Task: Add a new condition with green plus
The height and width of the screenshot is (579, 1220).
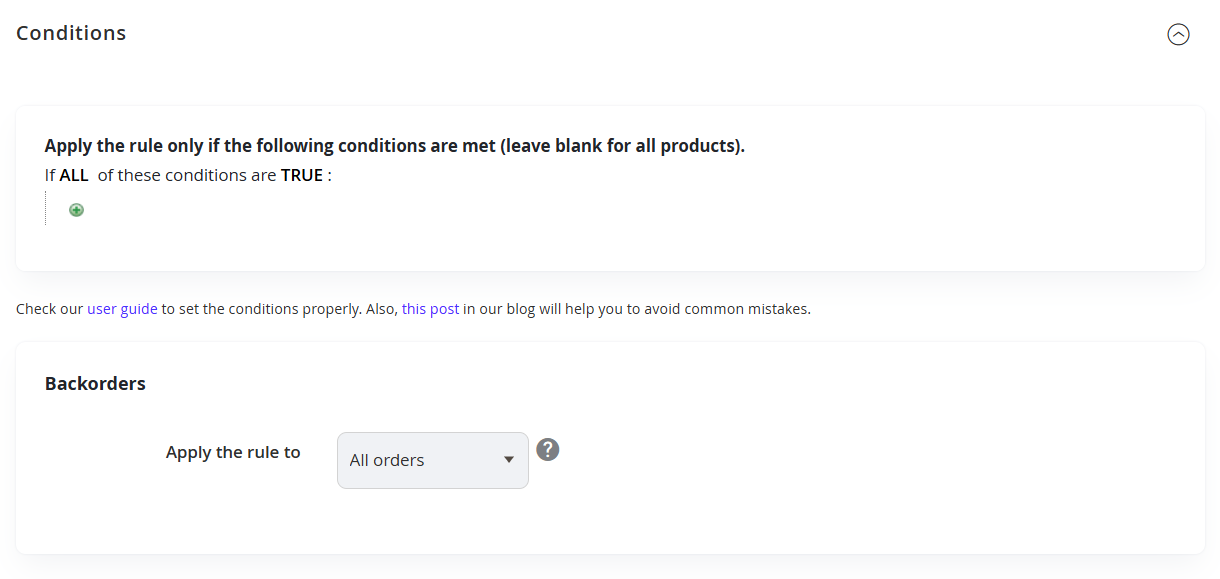Action: [76, 210]
